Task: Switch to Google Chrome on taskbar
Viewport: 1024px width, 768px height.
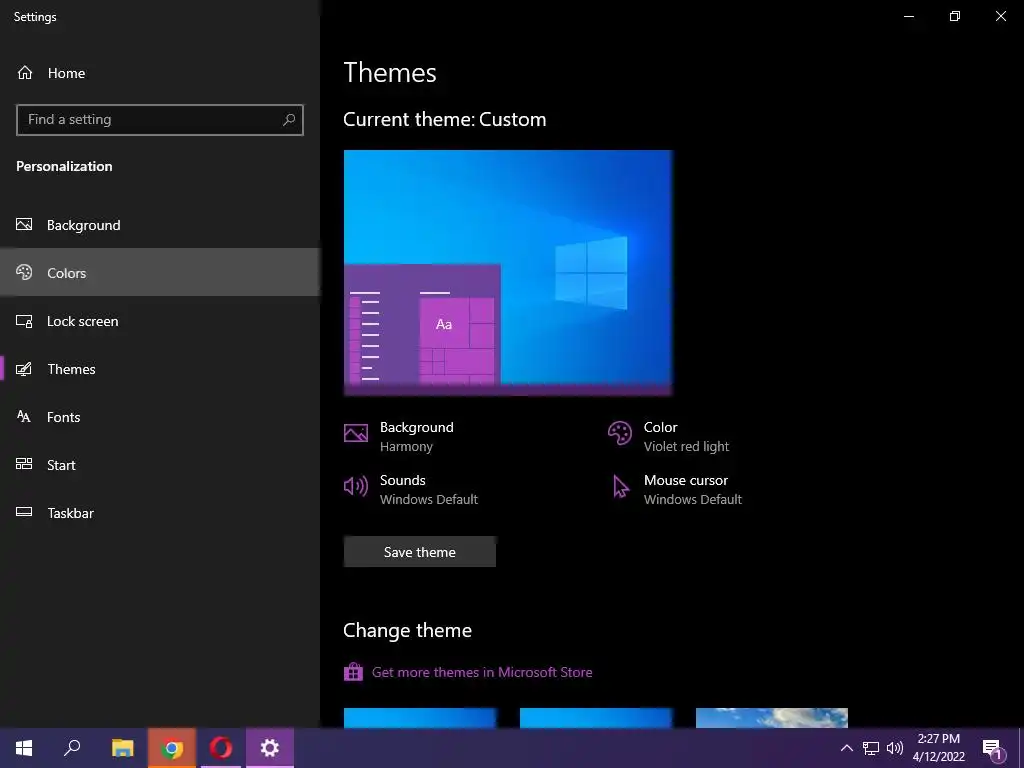Action: [x=172, y=748]
